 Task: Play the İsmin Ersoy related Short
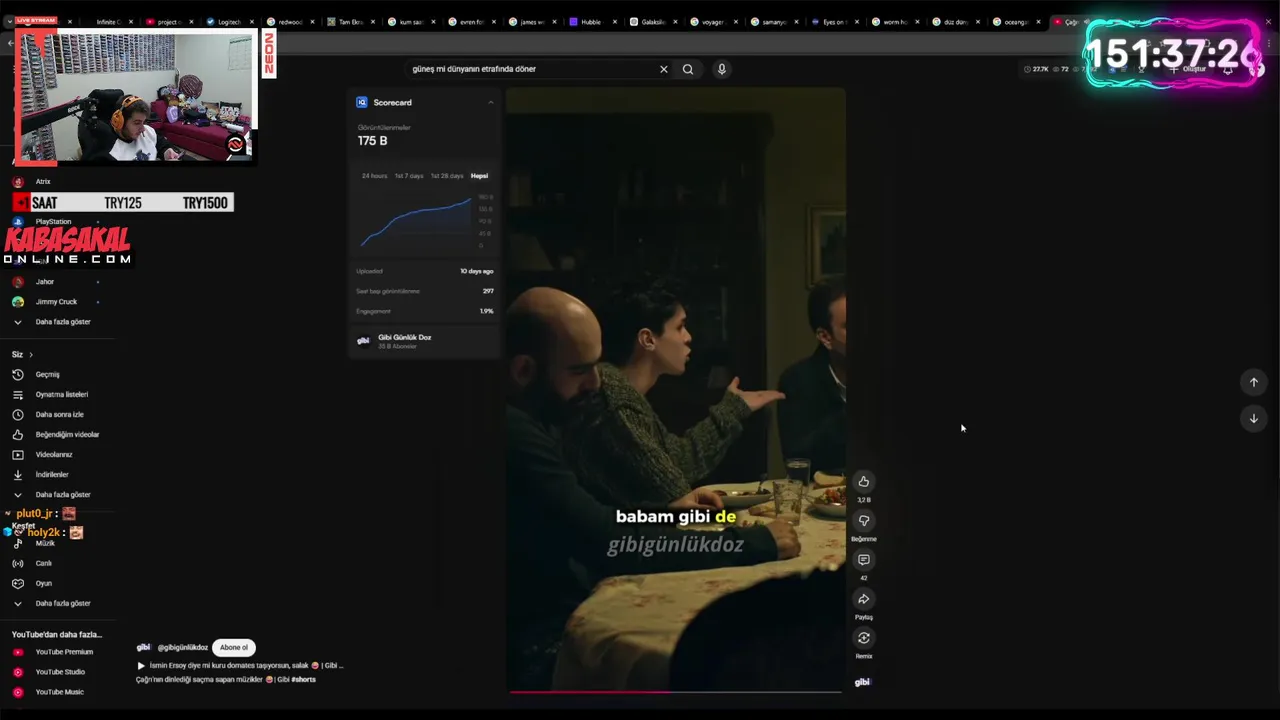click(240, 665)
